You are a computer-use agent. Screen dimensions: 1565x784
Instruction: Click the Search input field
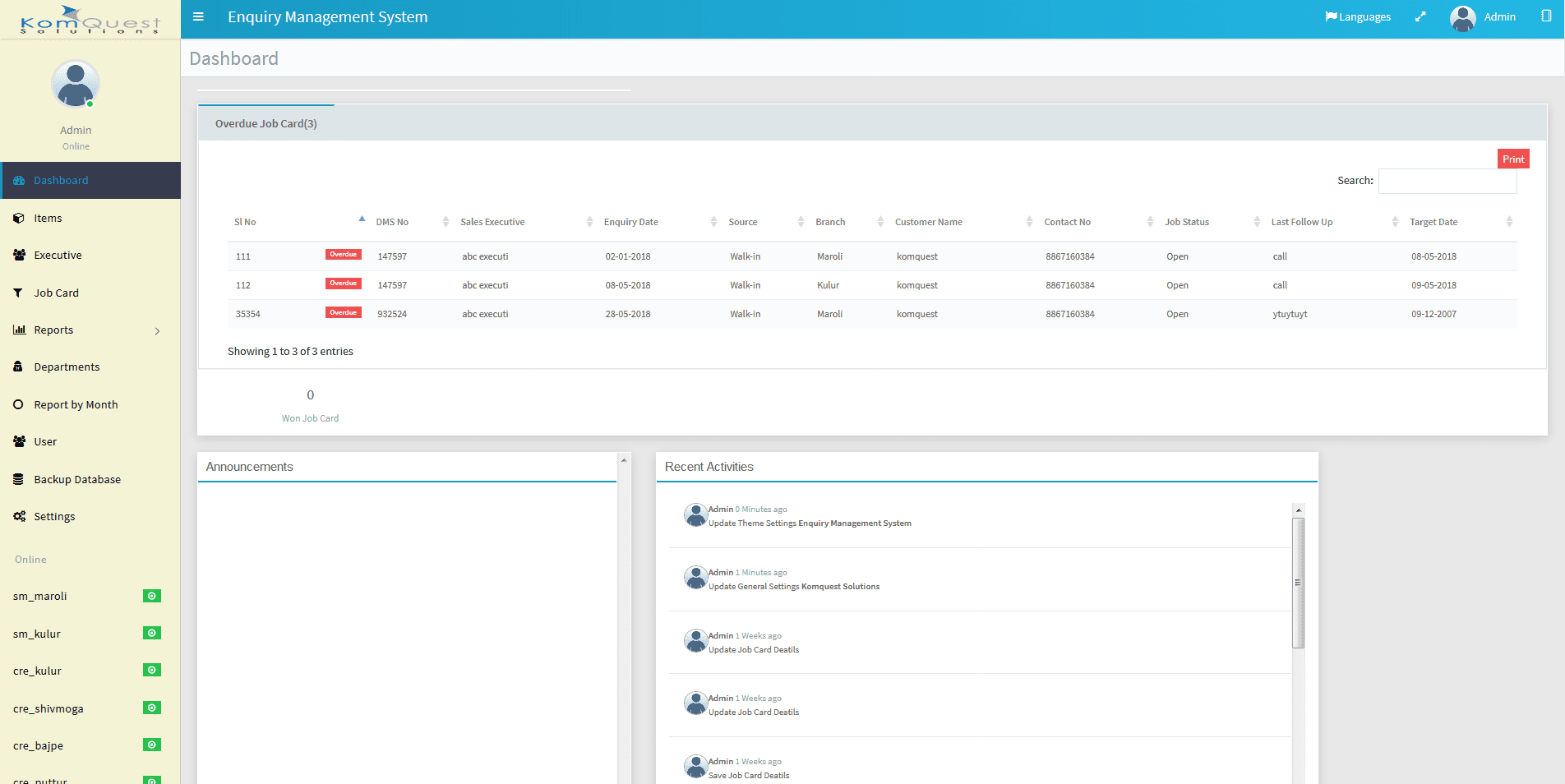point(1447,181)
